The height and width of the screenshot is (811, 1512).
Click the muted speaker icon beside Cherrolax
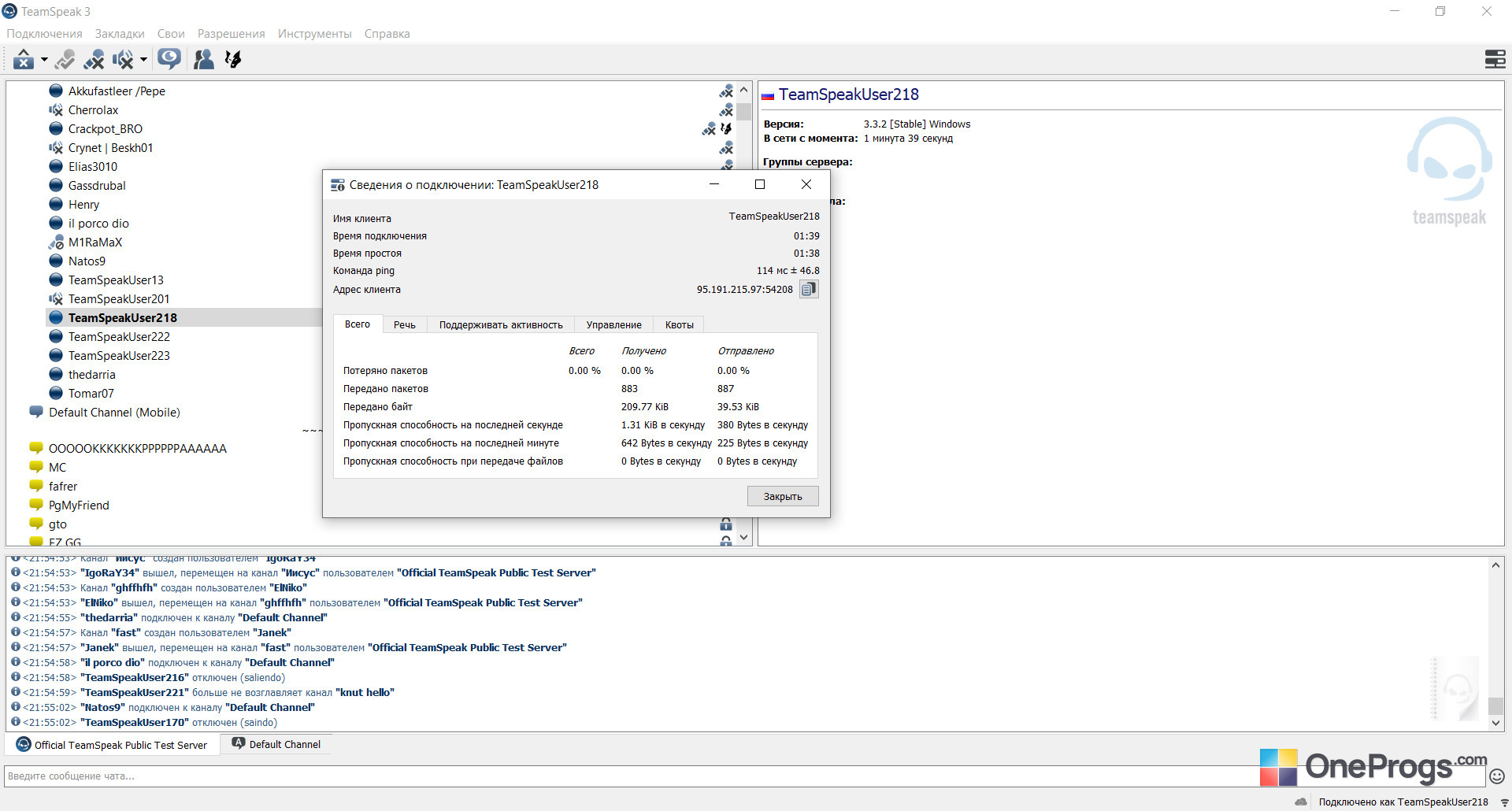[56, 110]
